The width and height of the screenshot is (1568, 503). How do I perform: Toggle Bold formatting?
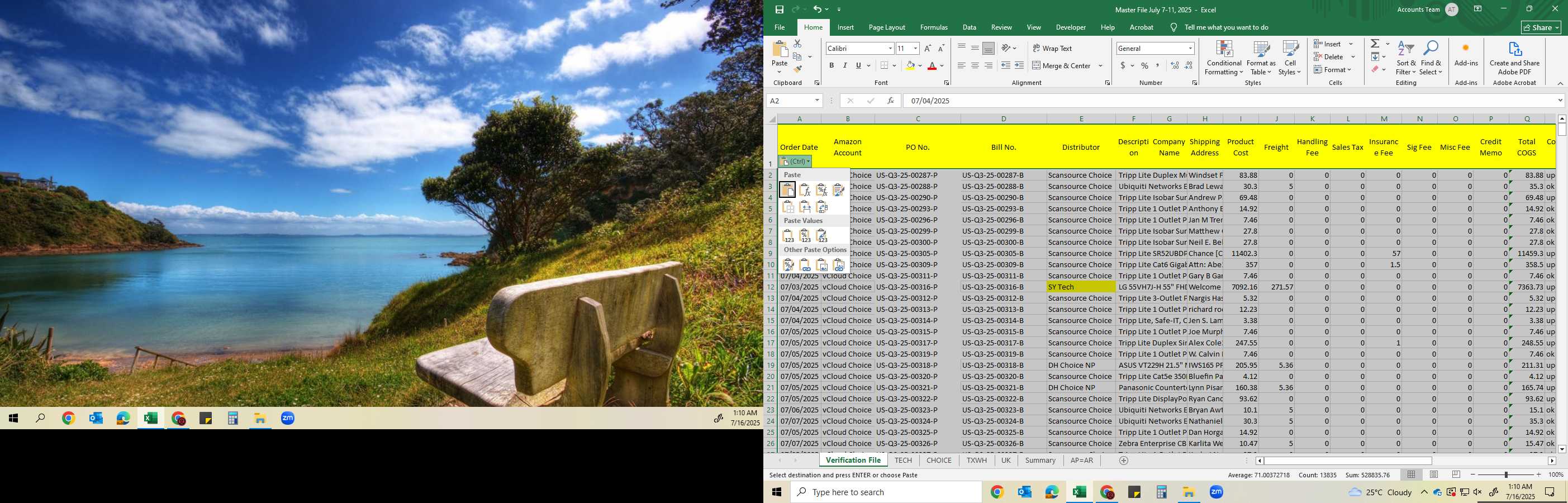click(831, 65)
